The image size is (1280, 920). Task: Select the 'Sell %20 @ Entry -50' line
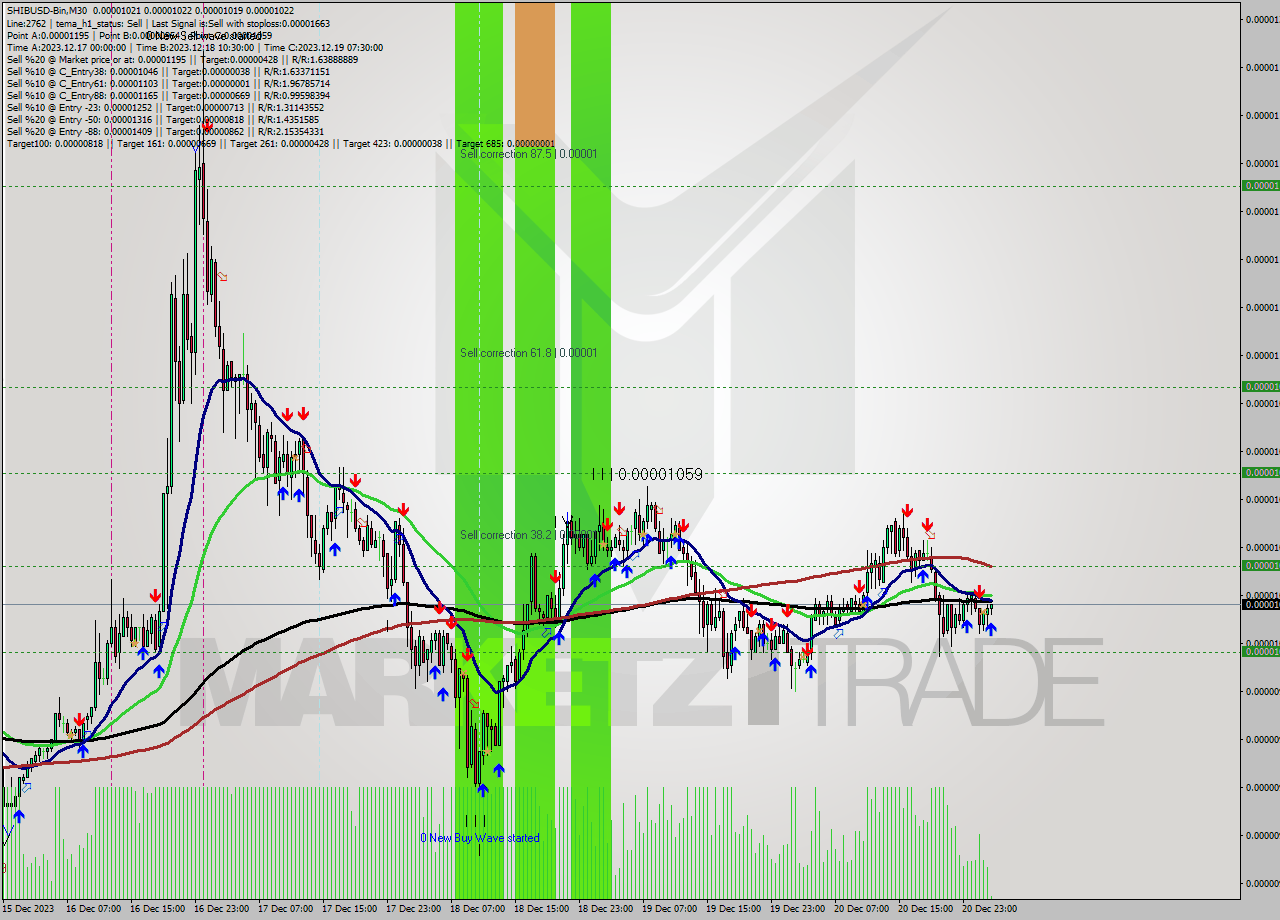point(165,119)
